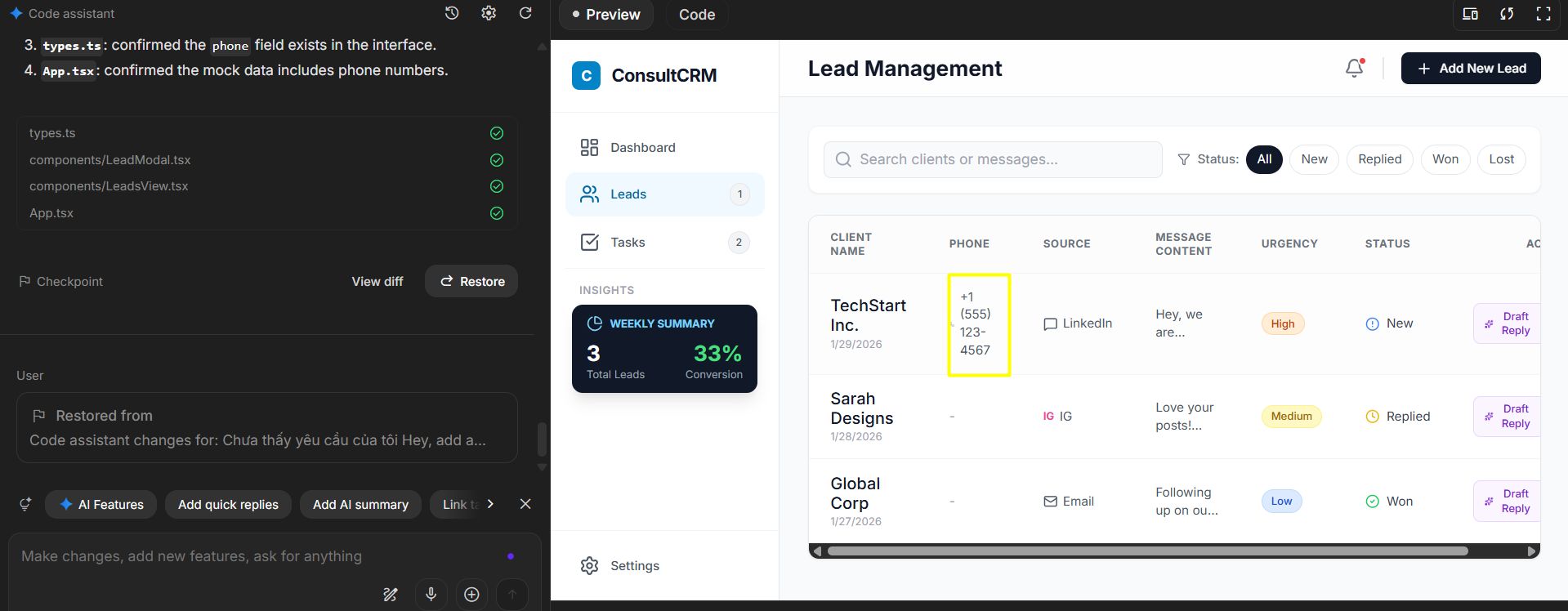
Task: Switch to the Preview tab
Action: [x=606, y=15]
